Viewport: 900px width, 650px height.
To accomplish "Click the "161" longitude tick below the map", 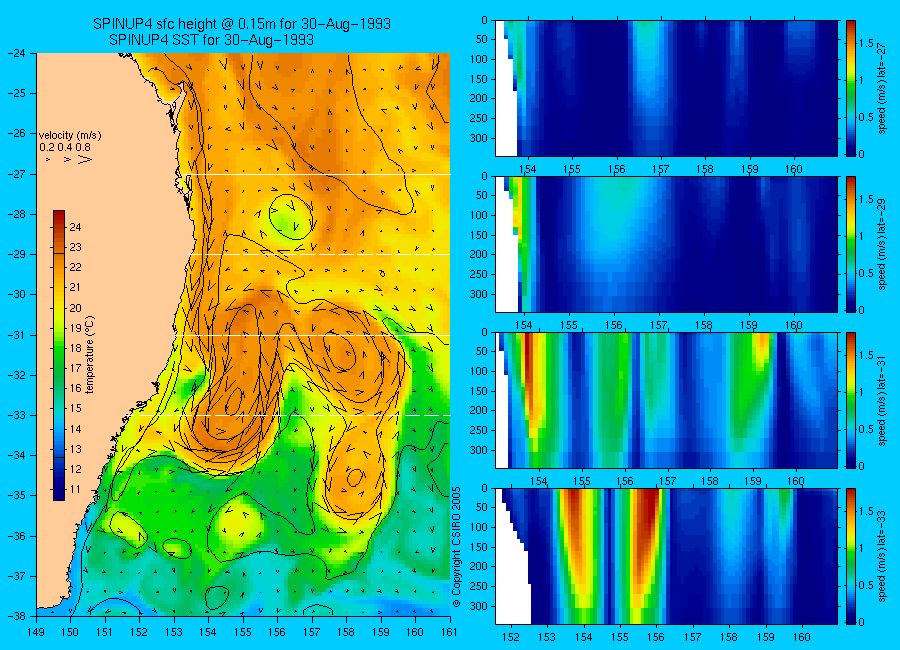I will (x=449, y=632).
